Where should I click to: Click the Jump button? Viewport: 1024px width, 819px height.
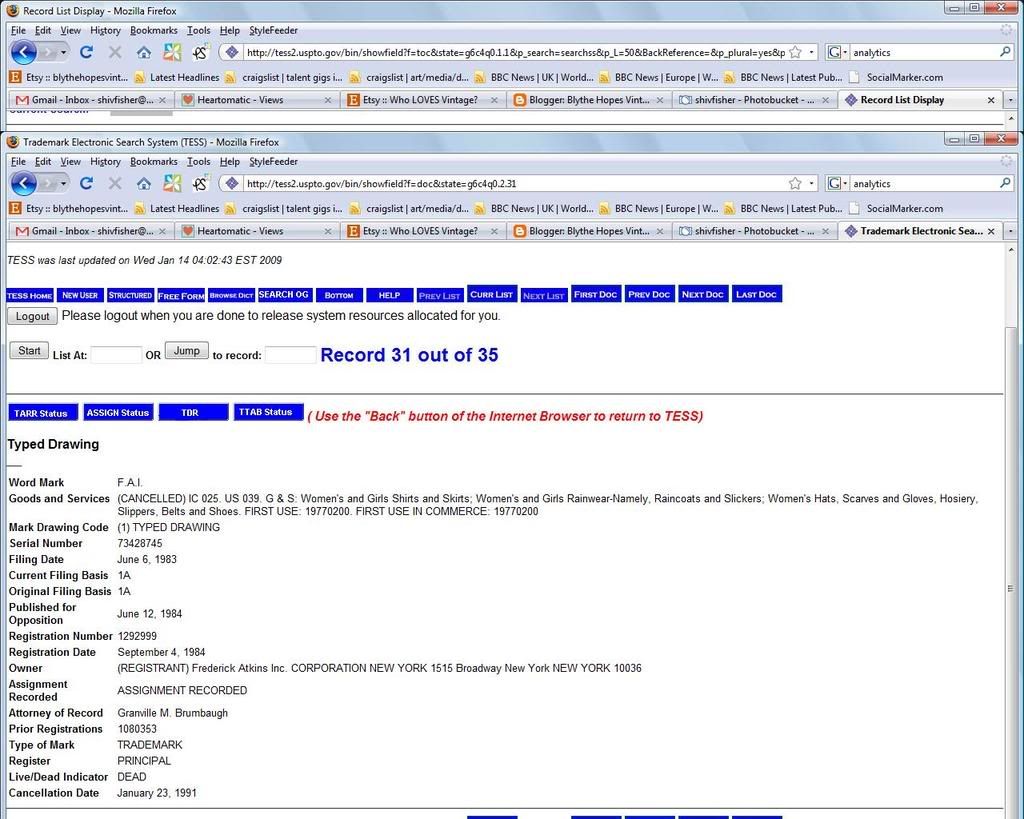pyautogui.click(x=187, y=351)
